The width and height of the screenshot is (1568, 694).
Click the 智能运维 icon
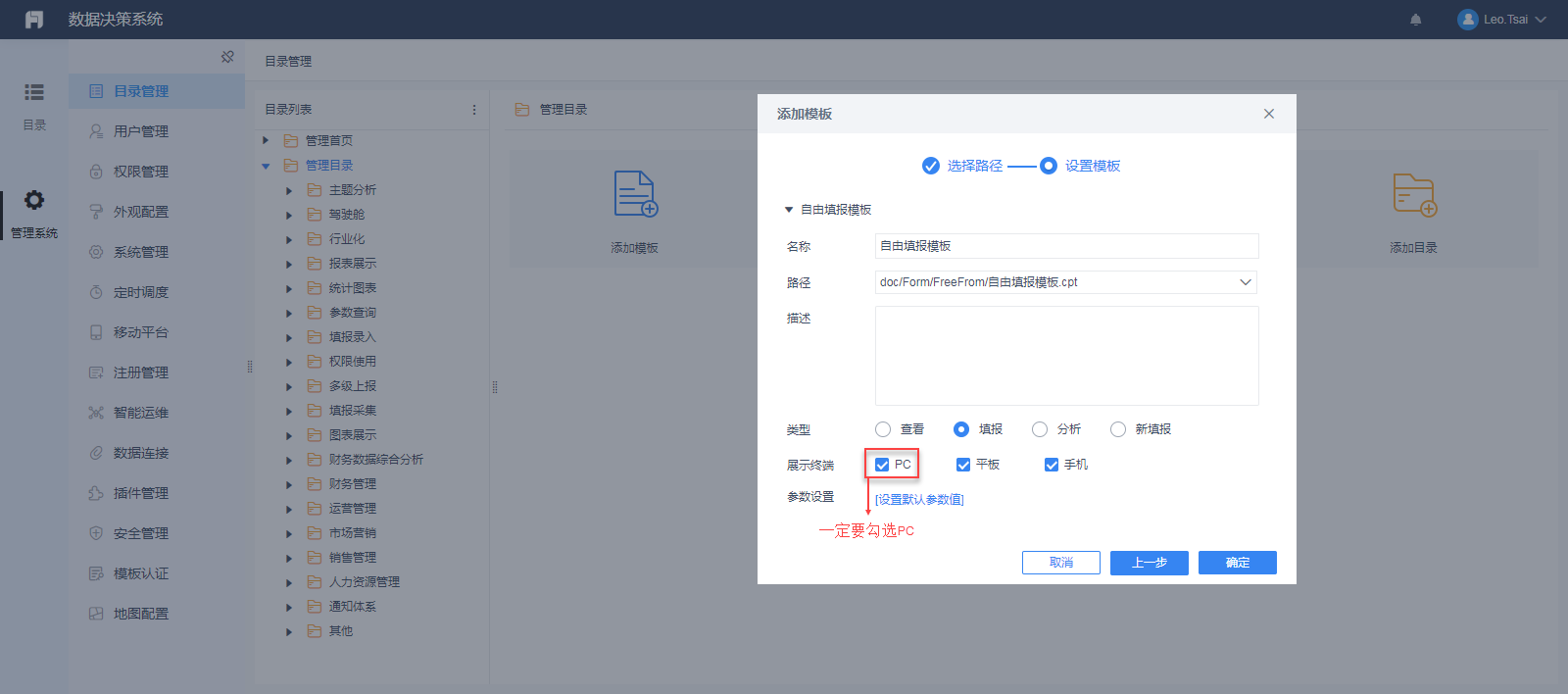tap(96, 413)
